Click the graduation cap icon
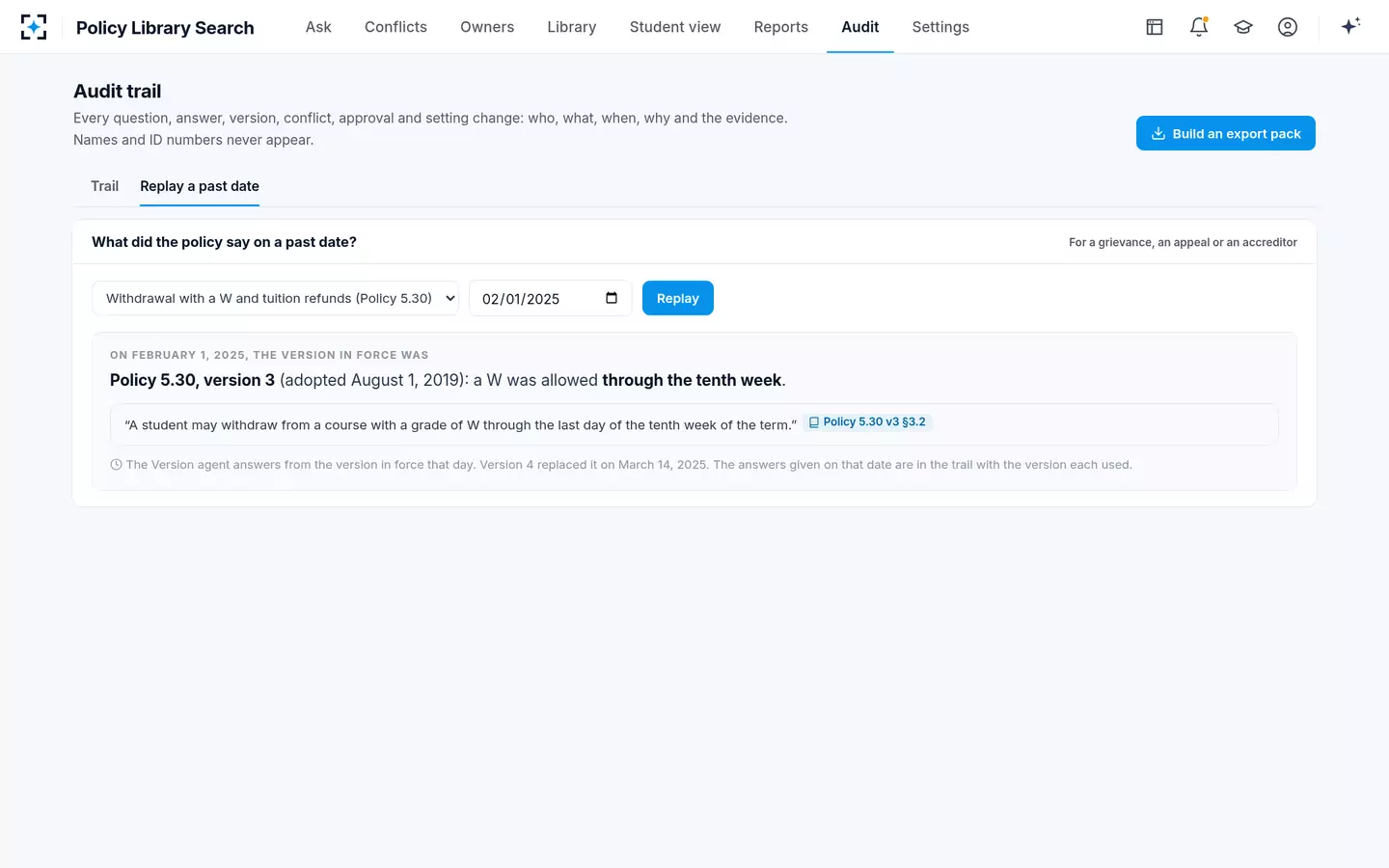This screenshot has width=1389, height=868. (1243, 27)
